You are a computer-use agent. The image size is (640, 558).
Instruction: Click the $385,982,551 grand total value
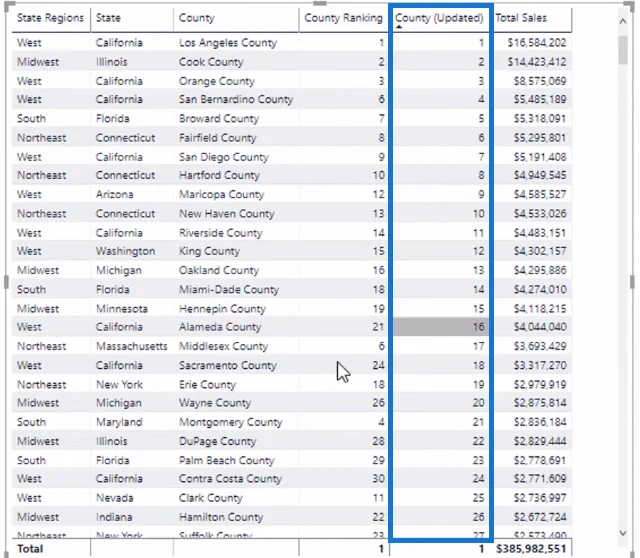[531, 549]
